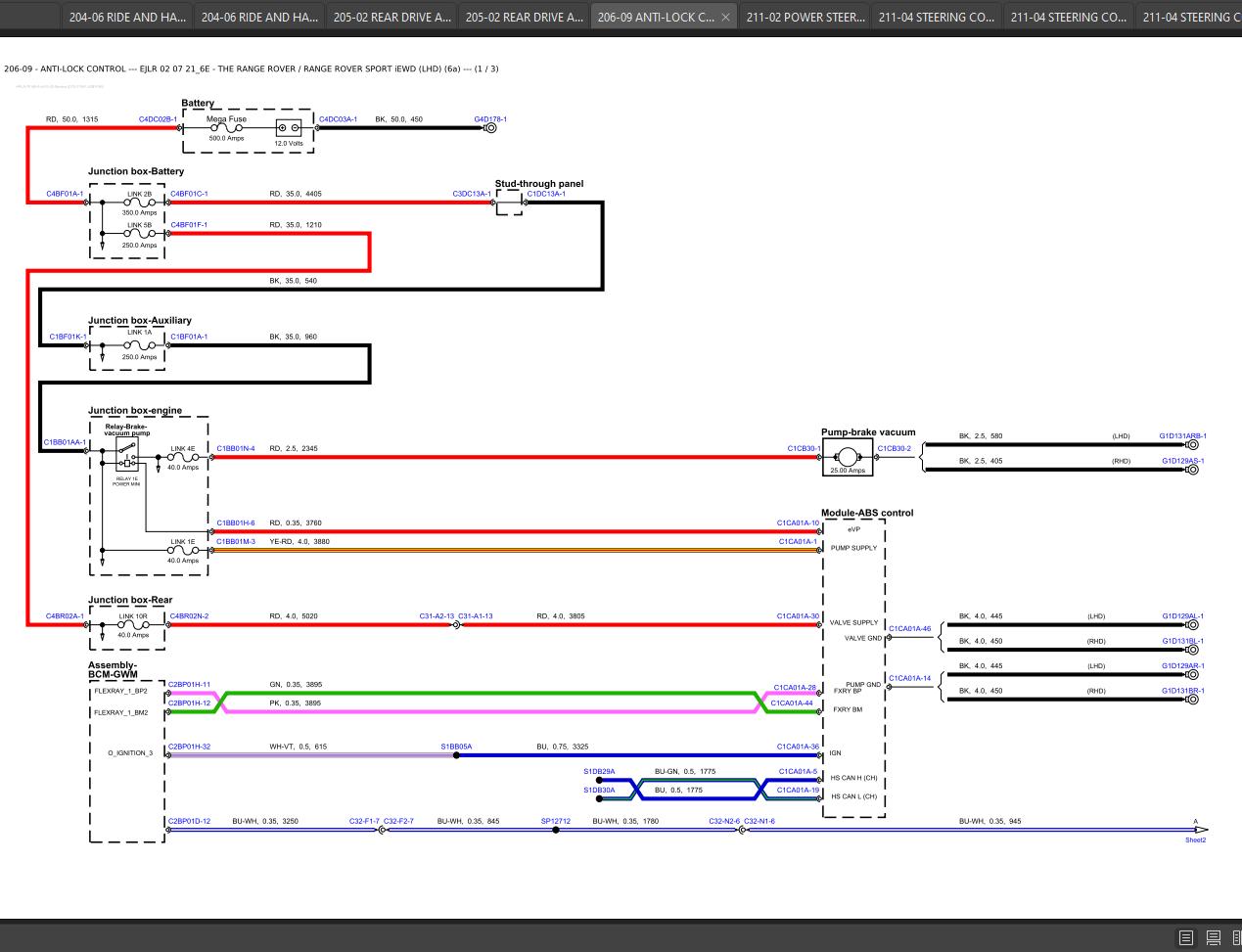Screen dimensions: 1242x952
Task: Click the Module-ABS control heading
Action: [866, 513]
